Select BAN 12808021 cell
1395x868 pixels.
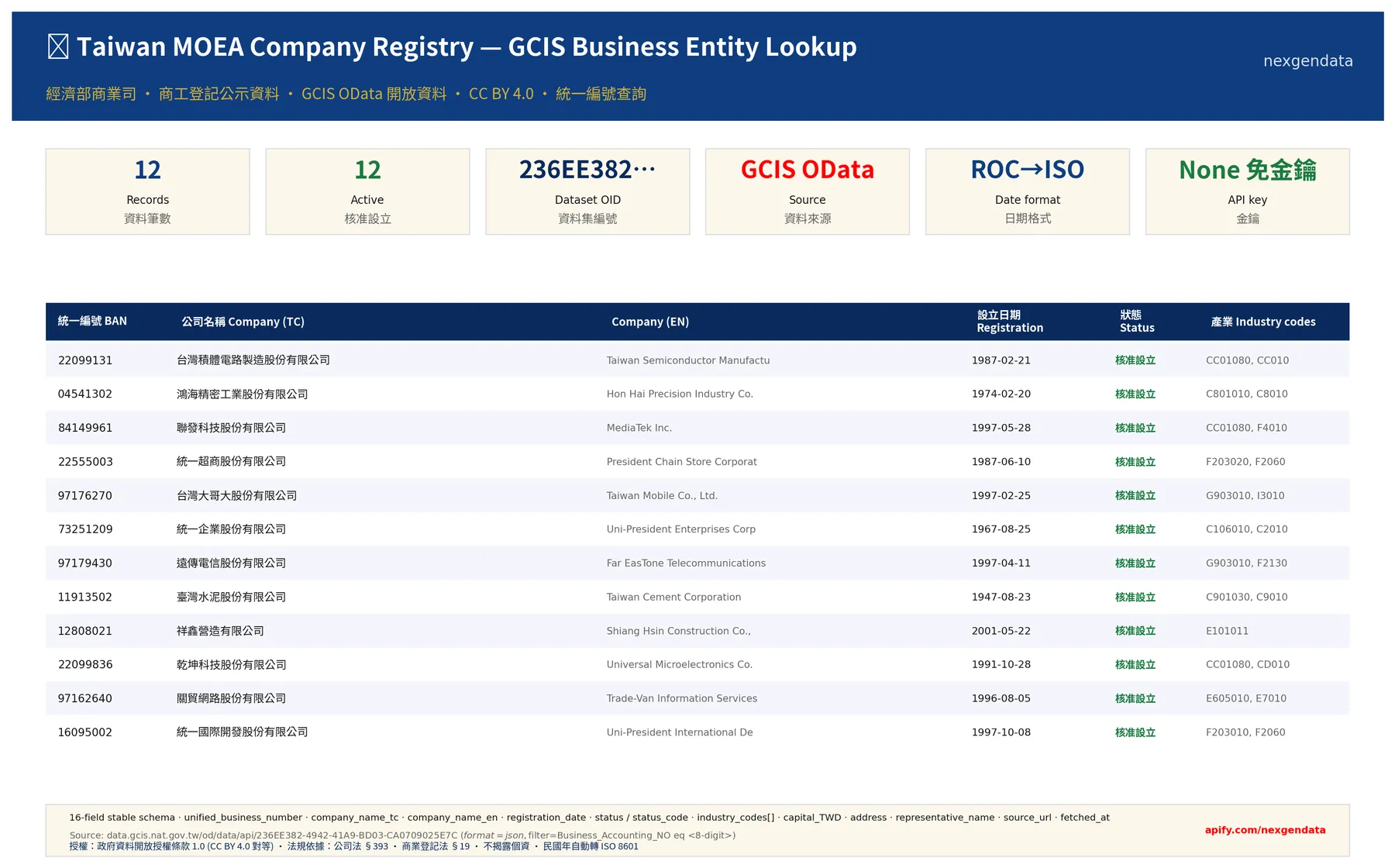tap(85, 631)
